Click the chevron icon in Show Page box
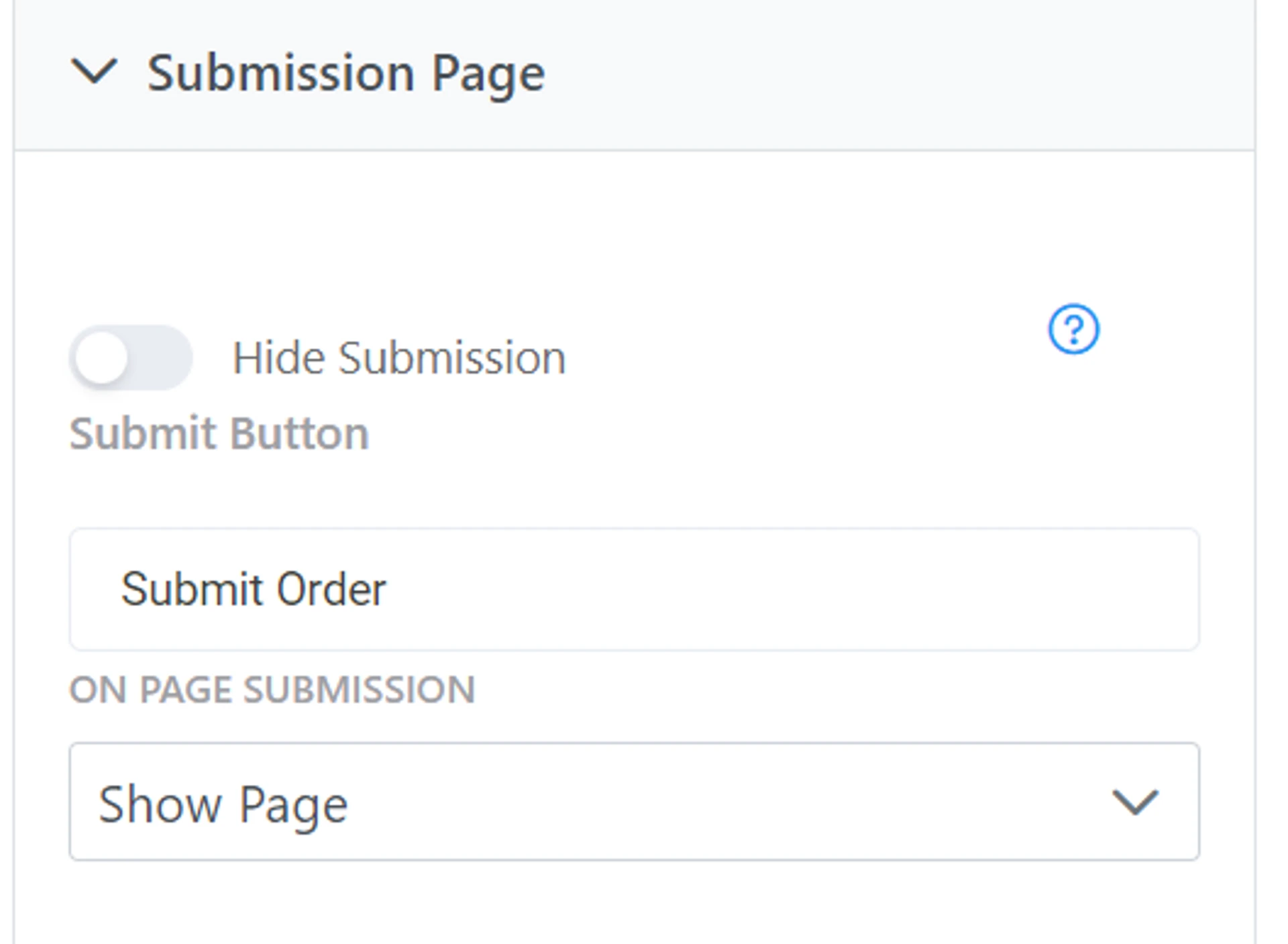This screenshot has height=944, width=1288. (1135, 802)
